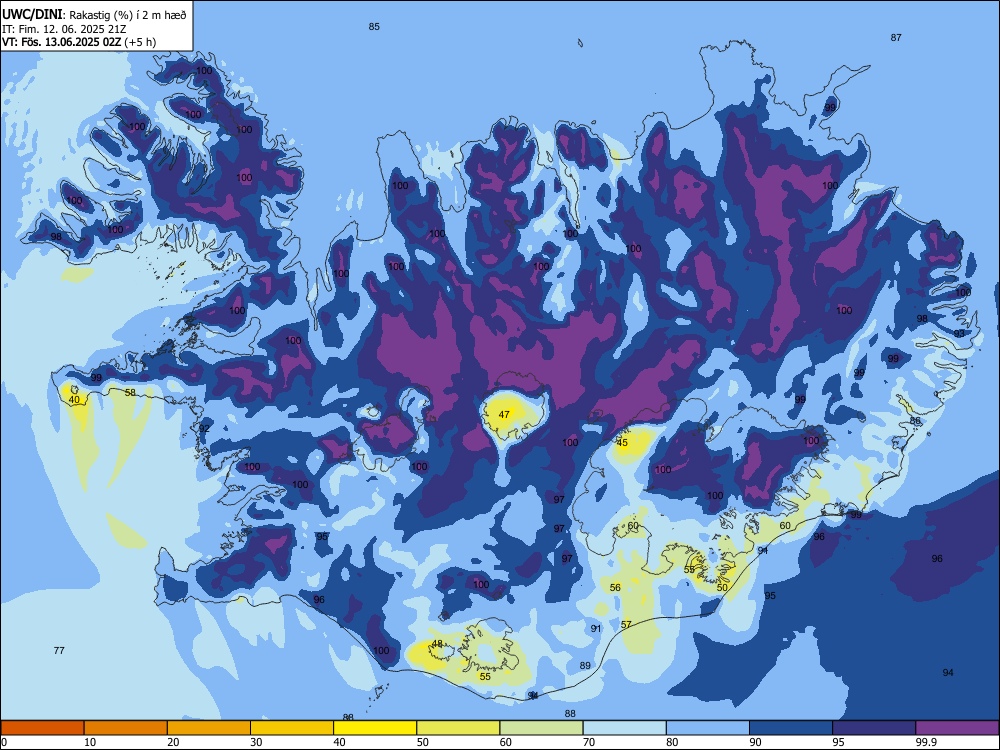Click the '47' value in the central yellow patch
Viewport: 1000px width, 750px height.
click(x=504, y=415)
